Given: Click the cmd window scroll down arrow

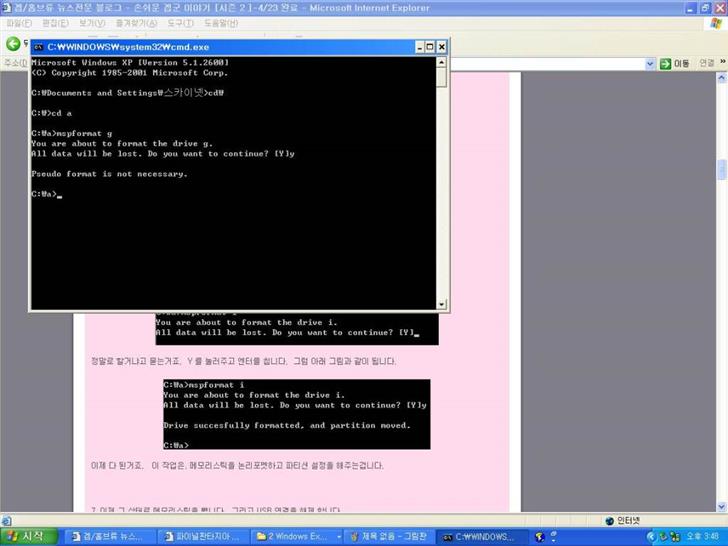Looking at the screenshot, I should (442, 304).
